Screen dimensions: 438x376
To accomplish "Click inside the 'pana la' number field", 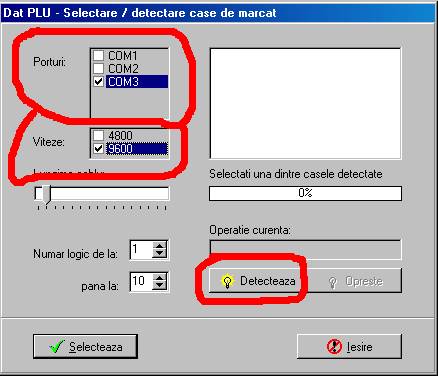I will point(142,282).
